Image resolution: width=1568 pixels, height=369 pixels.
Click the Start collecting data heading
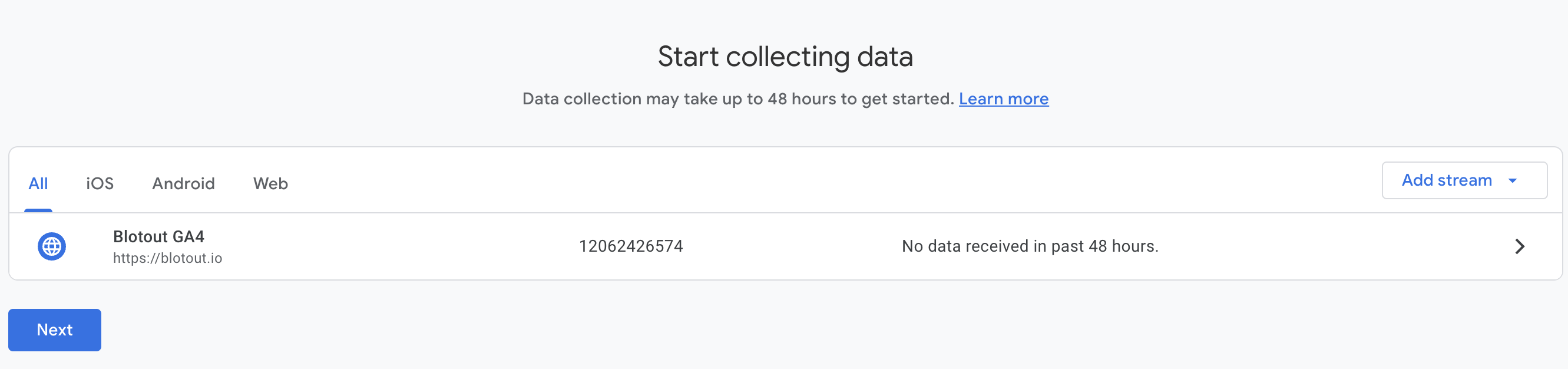[x=785, y=57]
